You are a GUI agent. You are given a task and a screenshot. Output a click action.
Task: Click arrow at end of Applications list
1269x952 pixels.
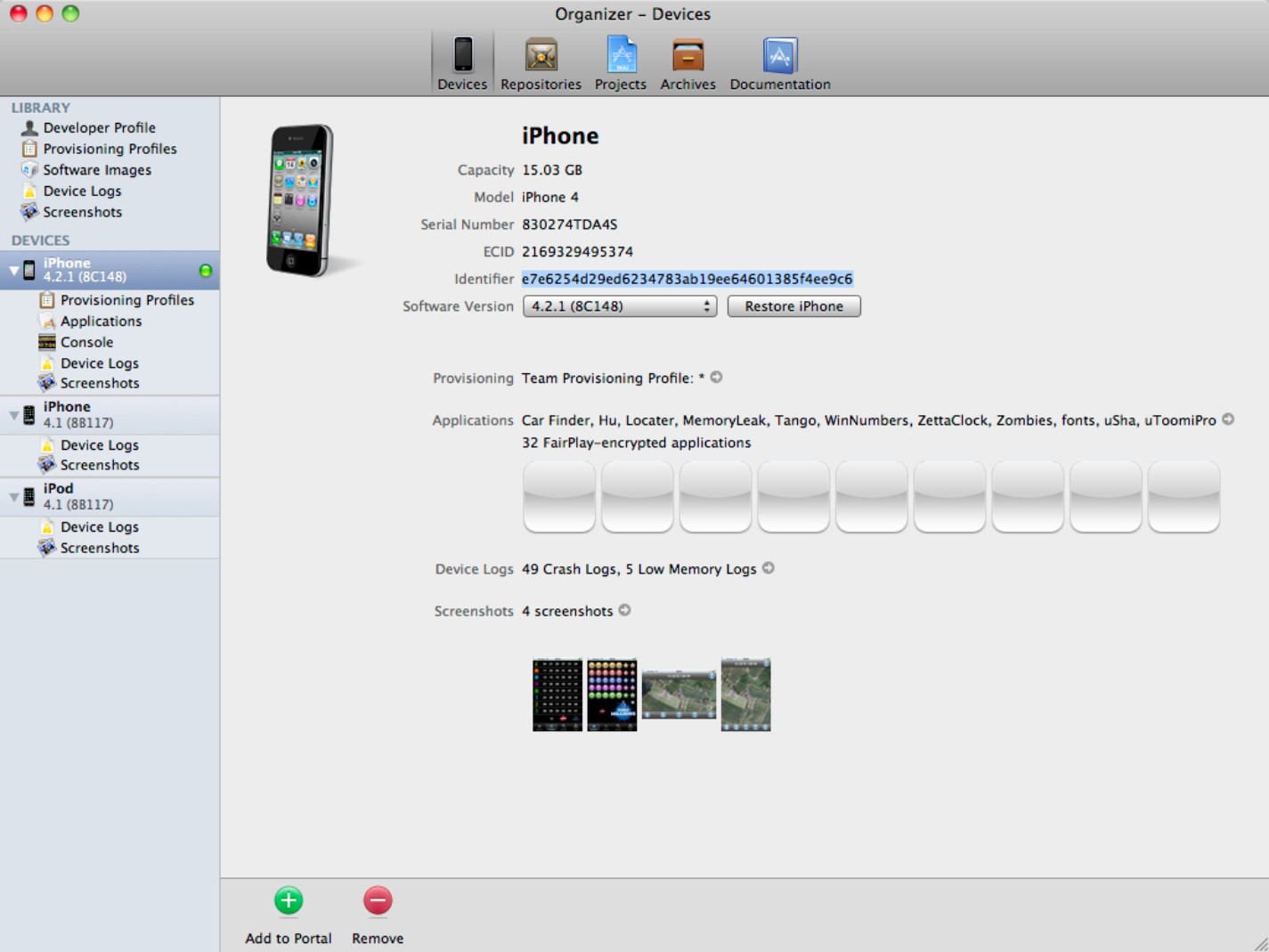pyautogui.click(x=1228, y=419)
